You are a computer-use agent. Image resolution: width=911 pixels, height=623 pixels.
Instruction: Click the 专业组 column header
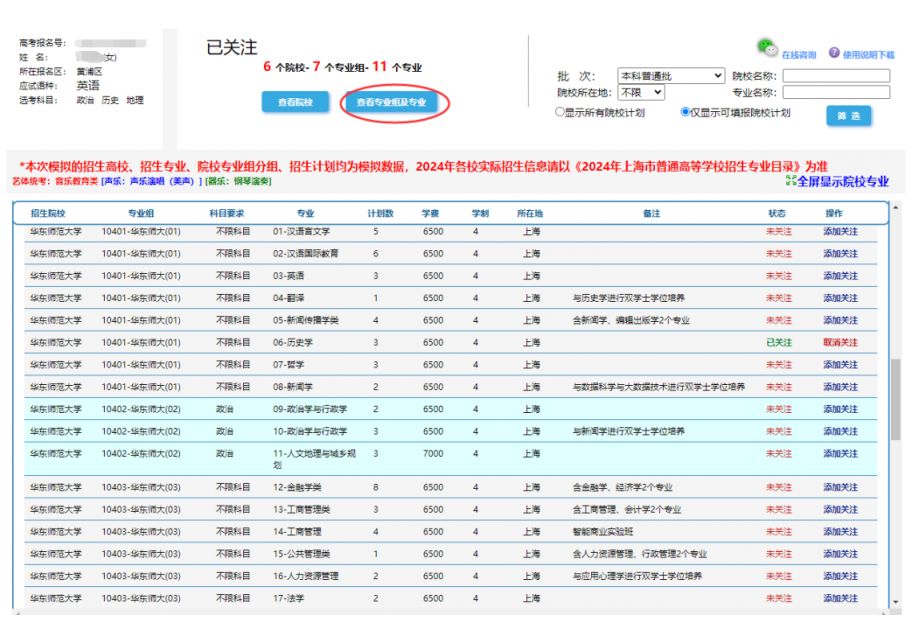point(141,213)
